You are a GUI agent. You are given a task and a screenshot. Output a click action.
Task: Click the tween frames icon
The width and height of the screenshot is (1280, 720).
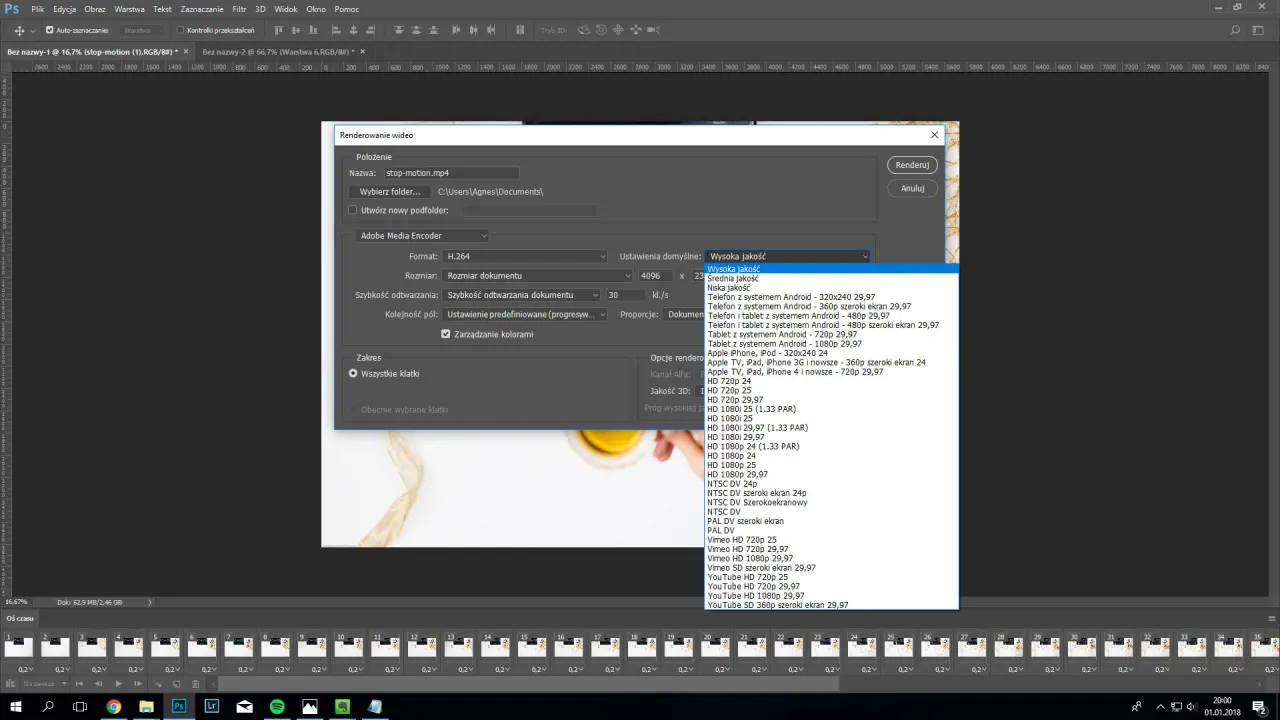point(157,684)
